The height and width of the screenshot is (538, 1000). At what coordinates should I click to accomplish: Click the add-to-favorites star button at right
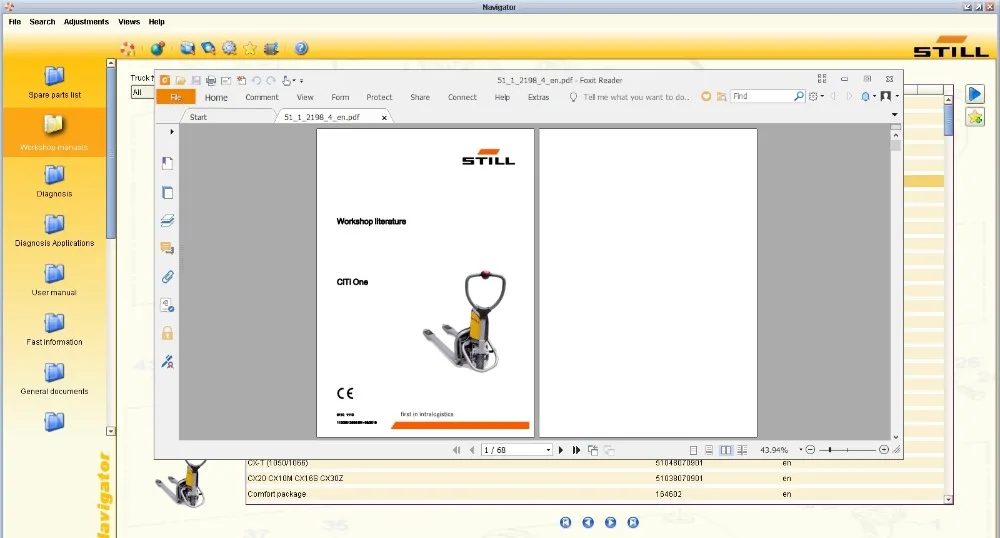coord(974,117)
